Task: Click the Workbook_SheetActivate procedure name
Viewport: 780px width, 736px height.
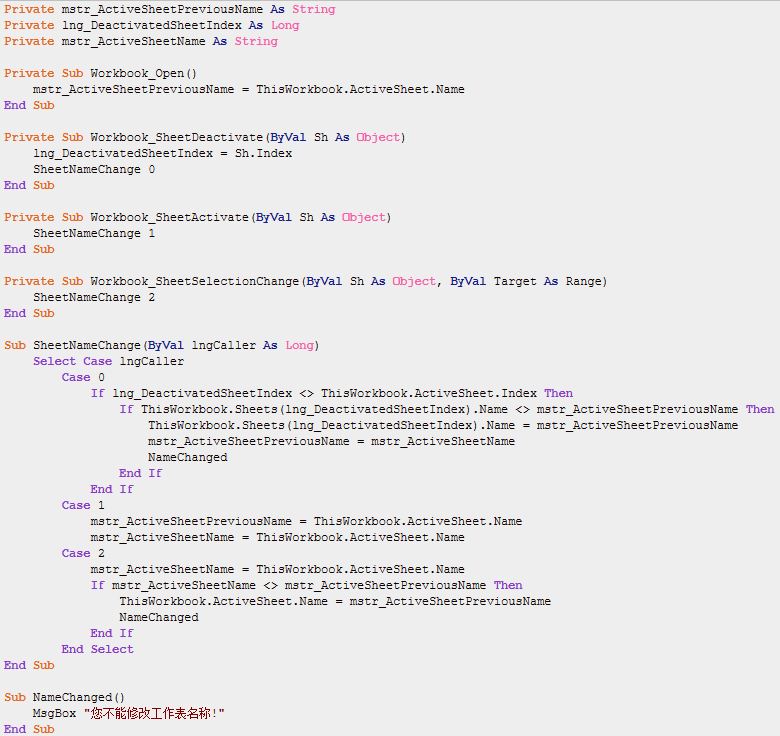Action: [x=169, y=217]
